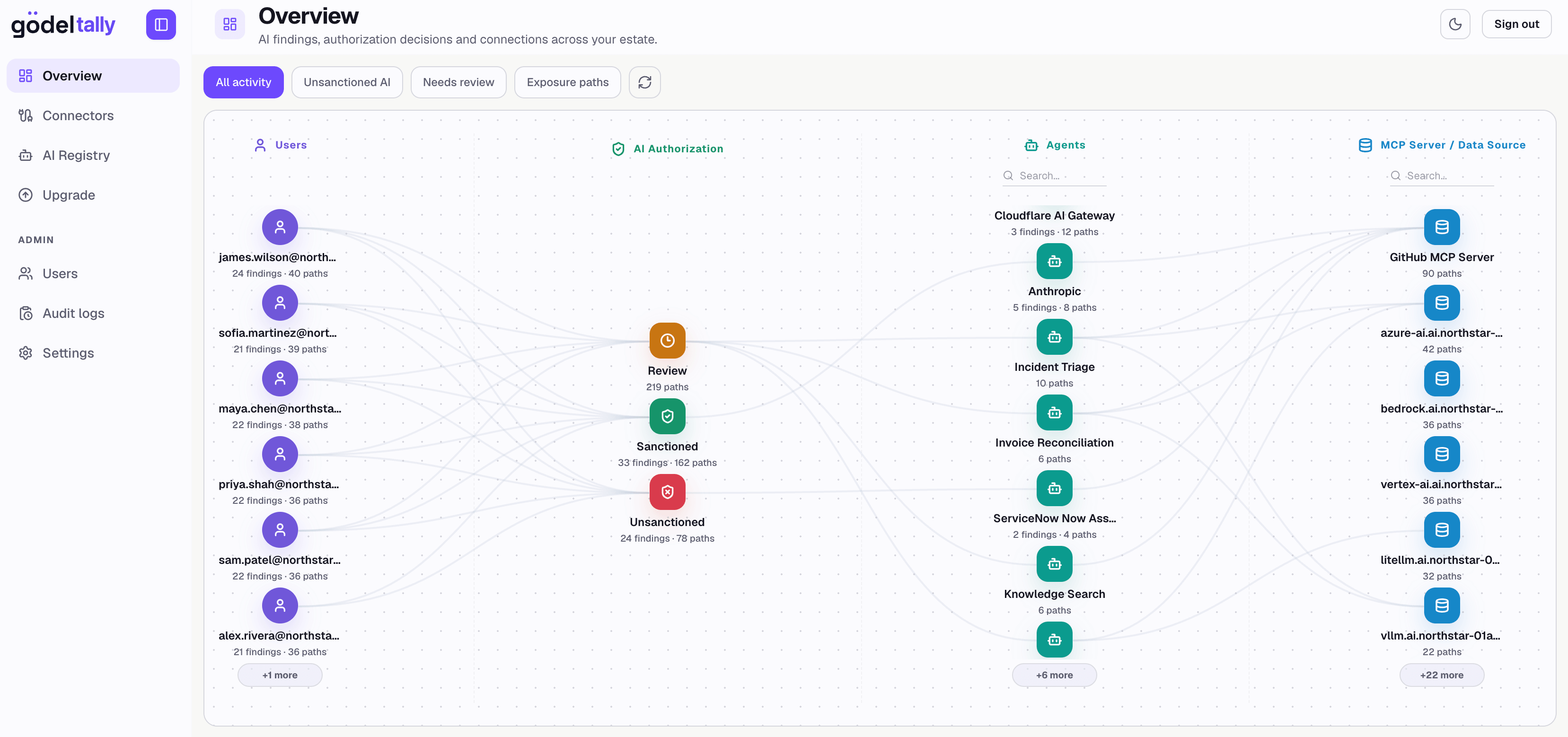Switch to the Needs review filter

[458, 82]
